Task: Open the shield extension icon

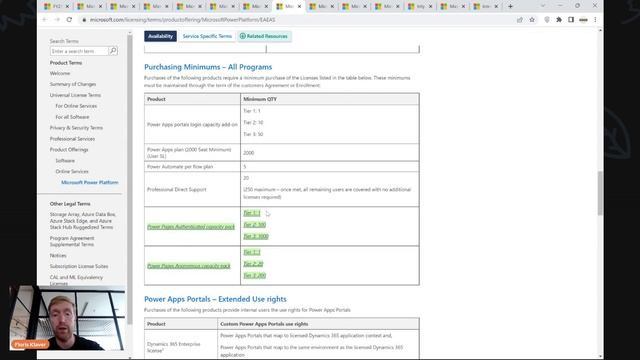Action: click(x=547, y=20)
